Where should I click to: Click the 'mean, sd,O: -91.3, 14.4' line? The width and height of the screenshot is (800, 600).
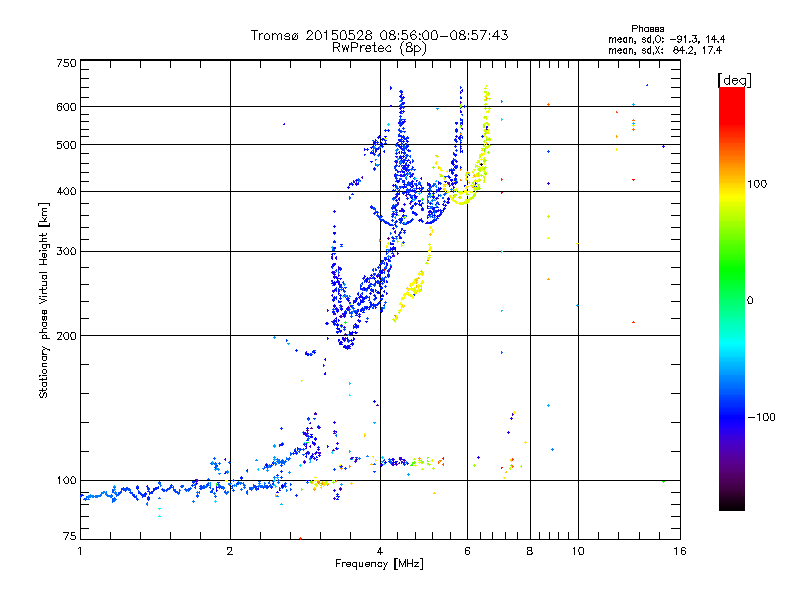pyautogui.click(x=666, y=39)
